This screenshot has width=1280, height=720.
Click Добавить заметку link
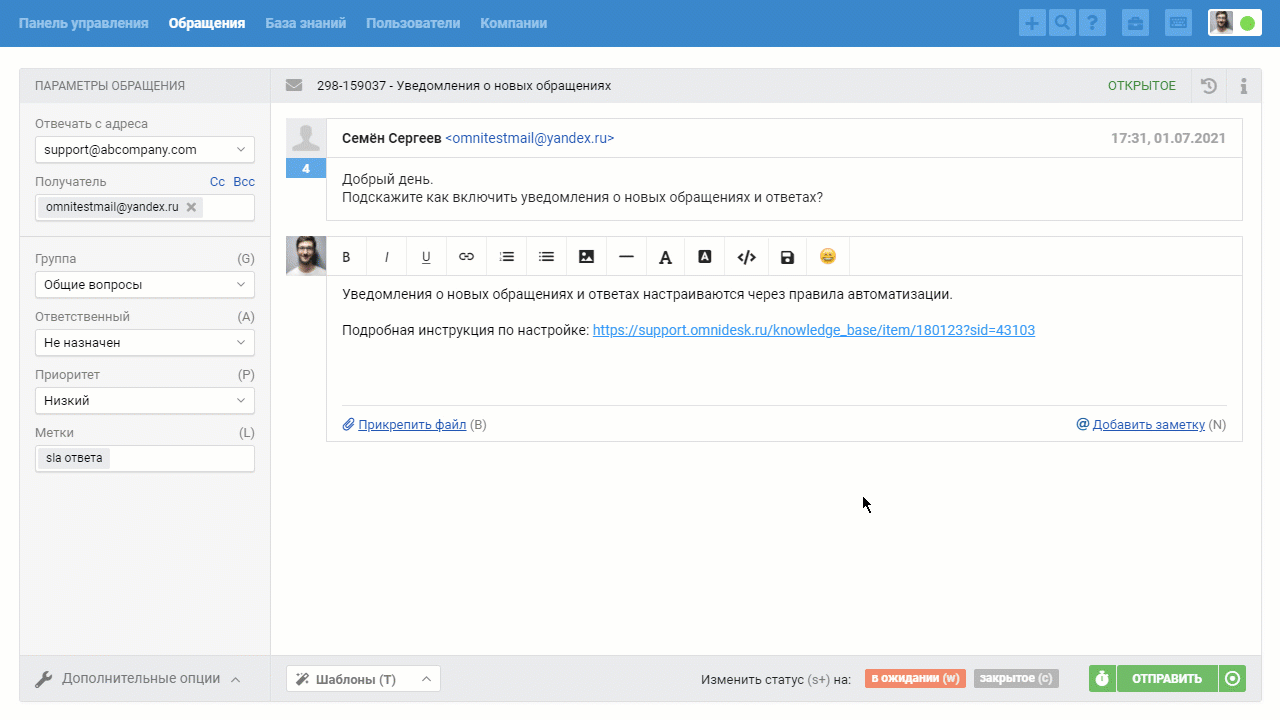tap(1149, 424)
